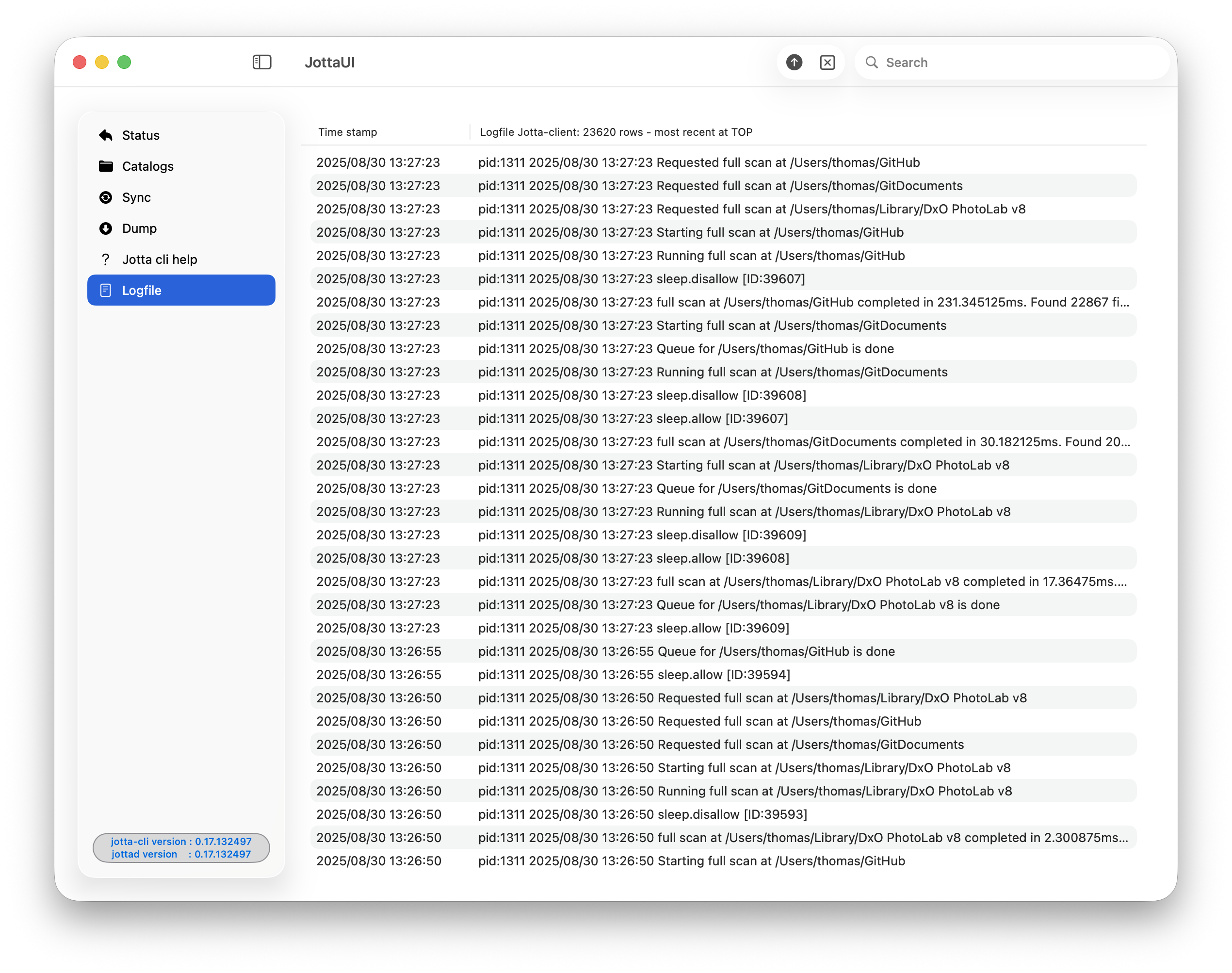
Task: Select row: 13:26:55 Queue for GitHub is done
Action: tap(723, 651)
